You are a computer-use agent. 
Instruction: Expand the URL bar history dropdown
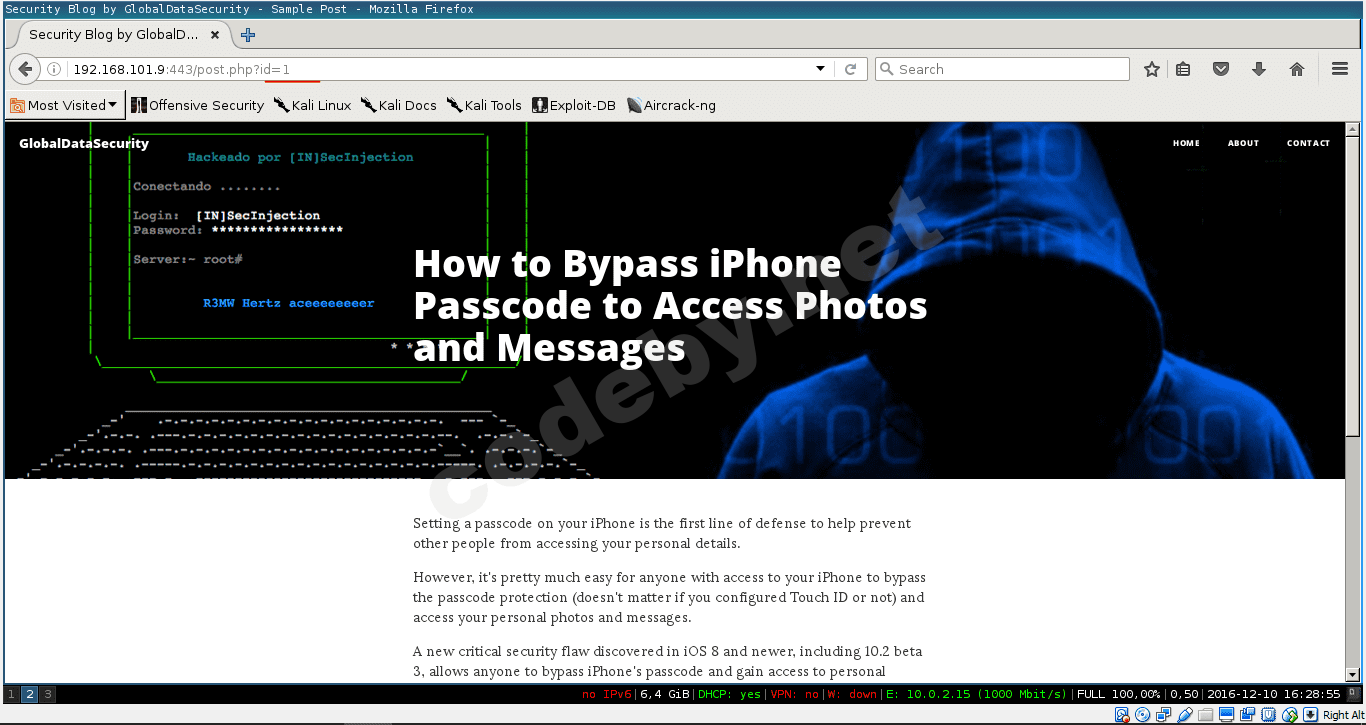[821, 69]
